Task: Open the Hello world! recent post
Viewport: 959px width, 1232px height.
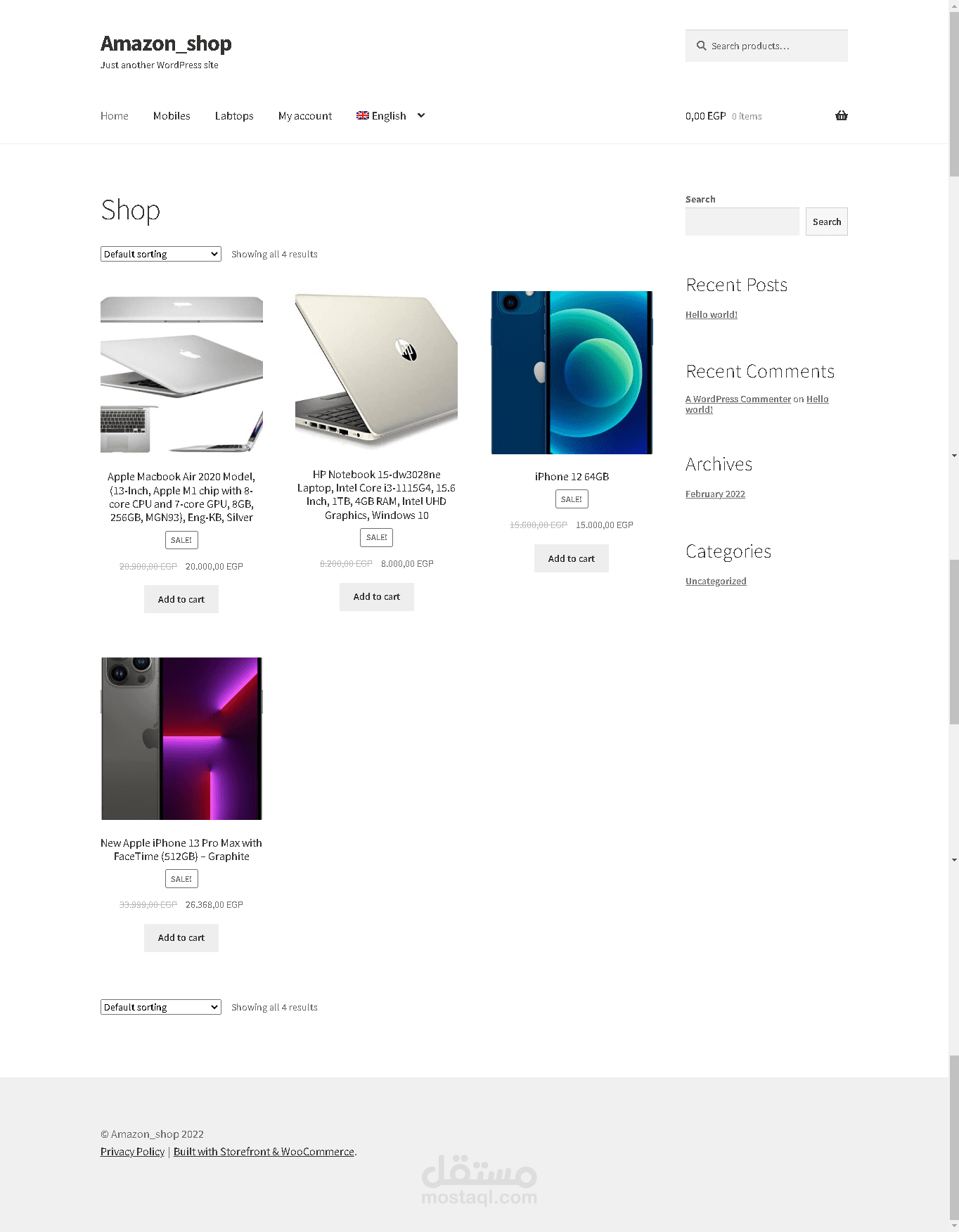Action: [x=712, y=314]
